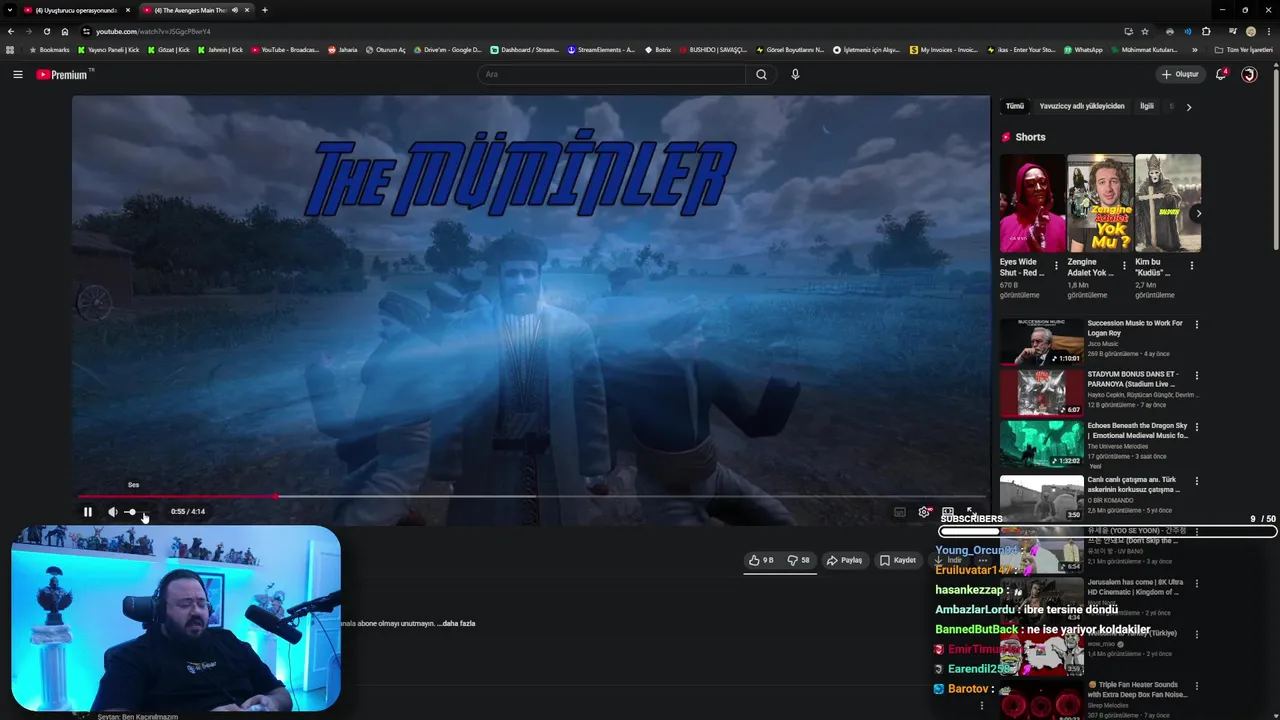The image size is (1280, 720).
Task: Like the video with thumbs up
Action: tap(762, 560)
